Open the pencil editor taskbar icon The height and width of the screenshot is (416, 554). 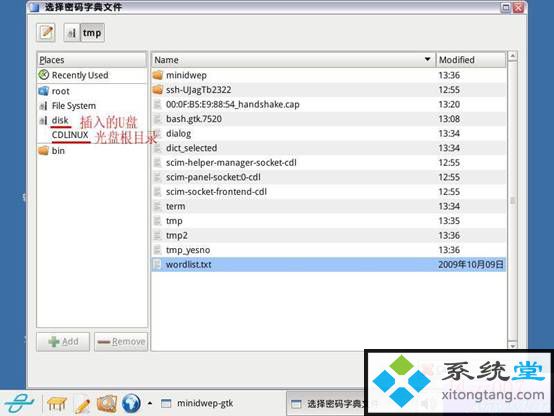82,404
